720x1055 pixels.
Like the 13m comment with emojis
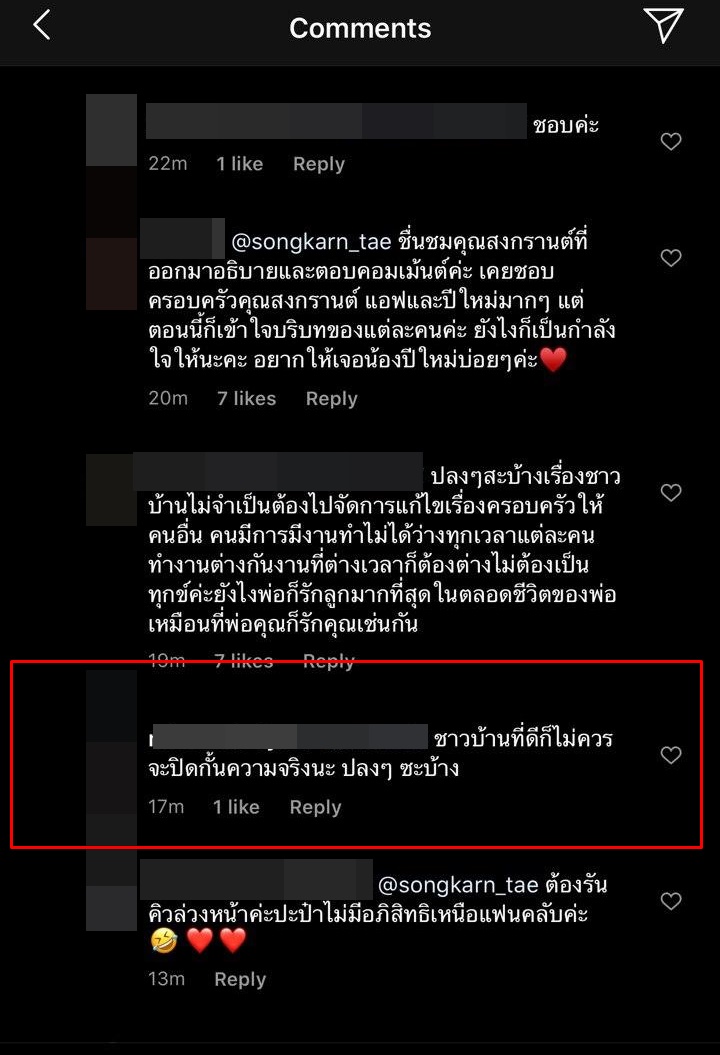tap(671, 901)
